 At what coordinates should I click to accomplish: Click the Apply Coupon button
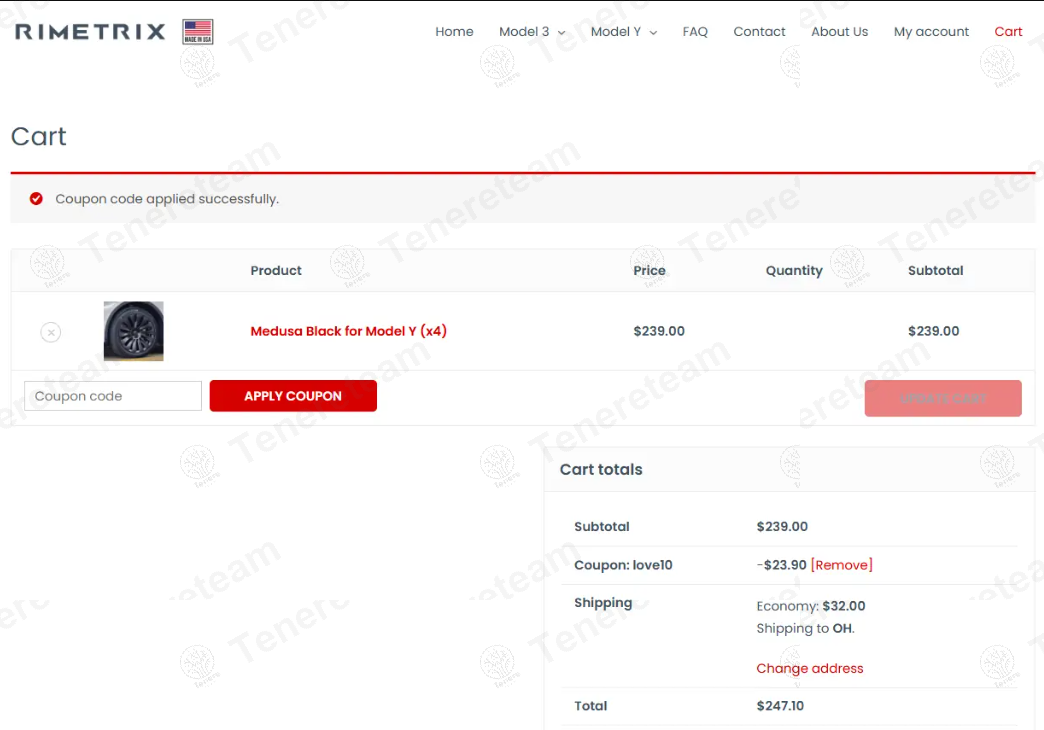(x=293, y=396)
